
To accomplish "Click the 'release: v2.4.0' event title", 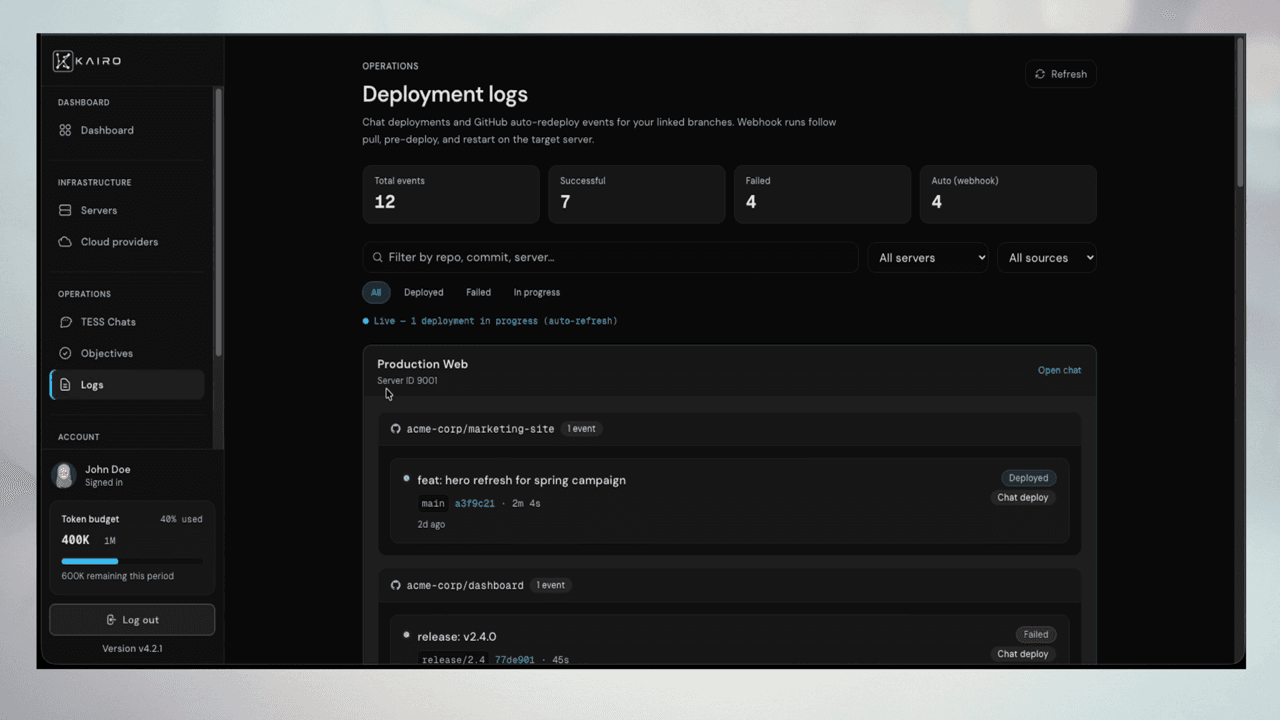I will click(x=457, y=636).
